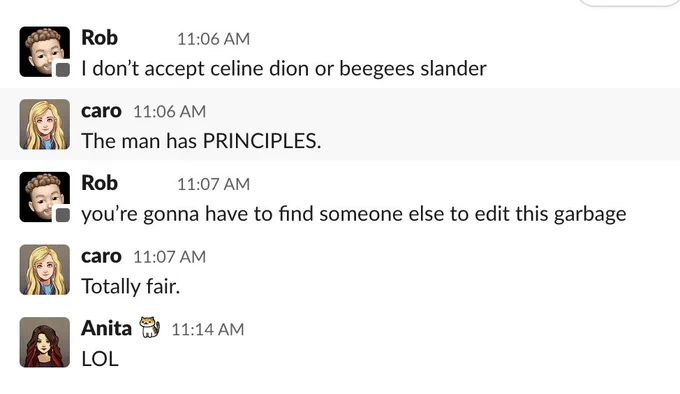Open Rob's avatar beside the celine dion message
This screenshot has width=680, height=394.
[x=45, y=52]
